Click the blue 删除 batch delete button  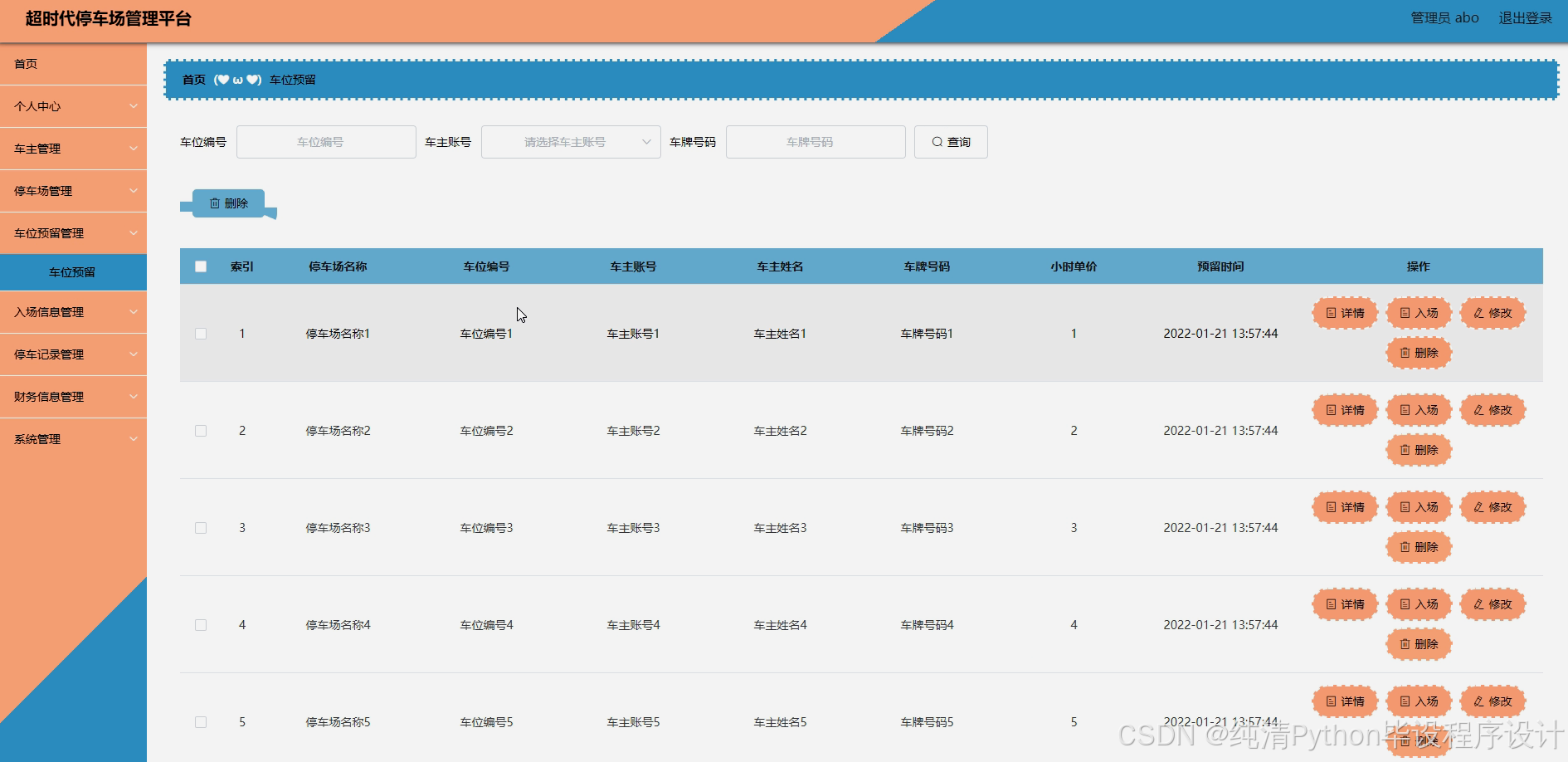pyautogui.click(x=229, y=203)
